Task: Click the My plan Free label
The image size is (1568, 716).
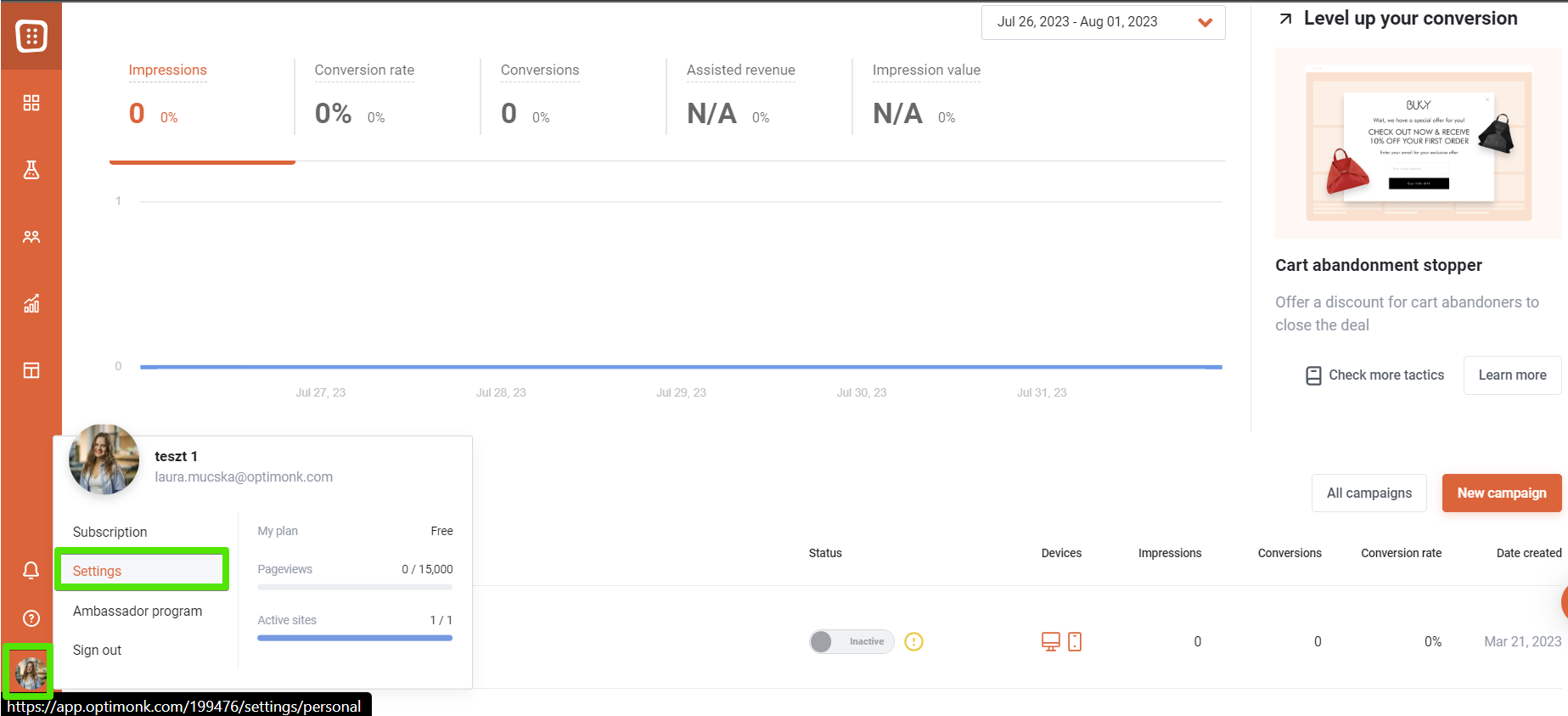Action: pos(355,531)
